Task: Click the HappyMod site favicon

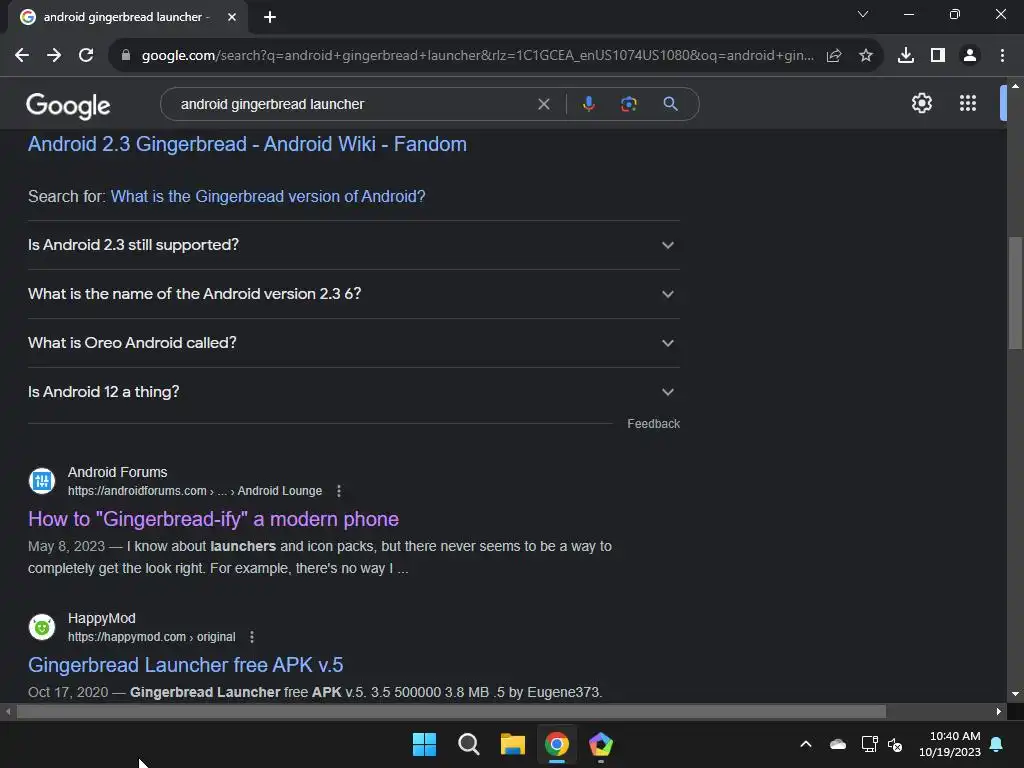Action: 42,628
